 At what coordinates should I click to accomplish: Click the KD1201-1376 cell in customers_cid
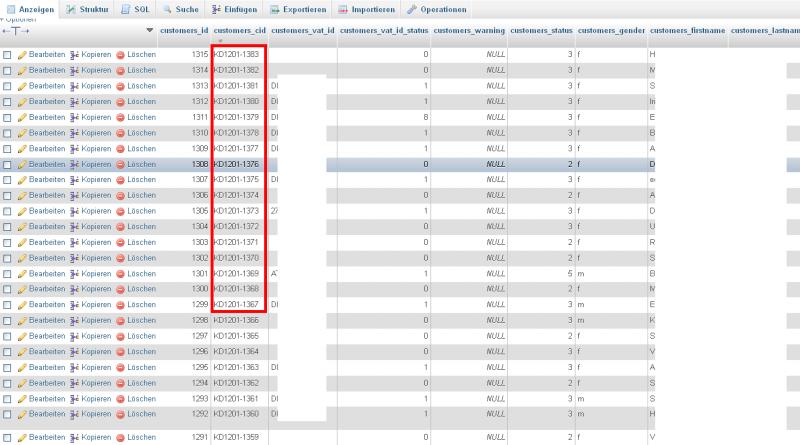[237, 164]
